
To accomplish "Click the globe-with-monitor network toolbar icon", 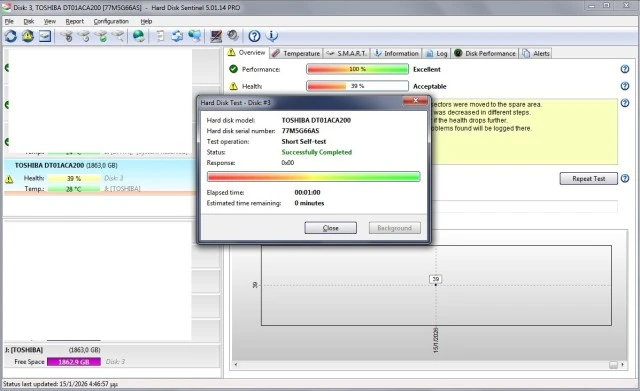I will tap(195, 36).
